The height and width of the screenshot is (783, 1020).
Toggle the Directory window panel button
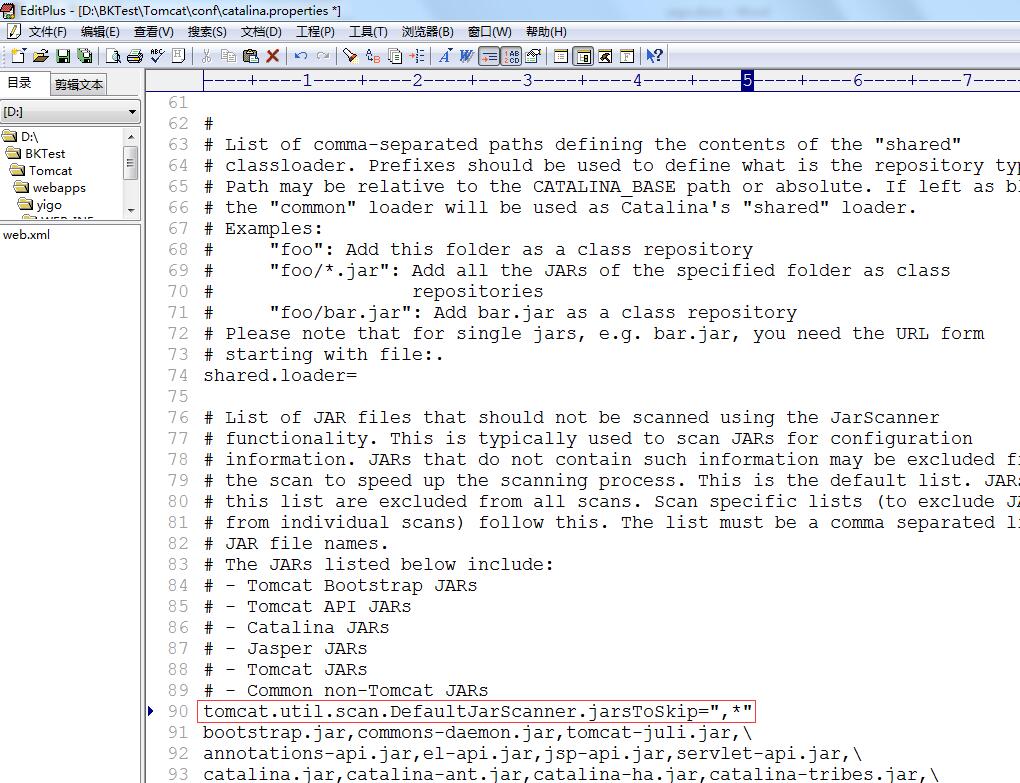[x=584, y=56]
